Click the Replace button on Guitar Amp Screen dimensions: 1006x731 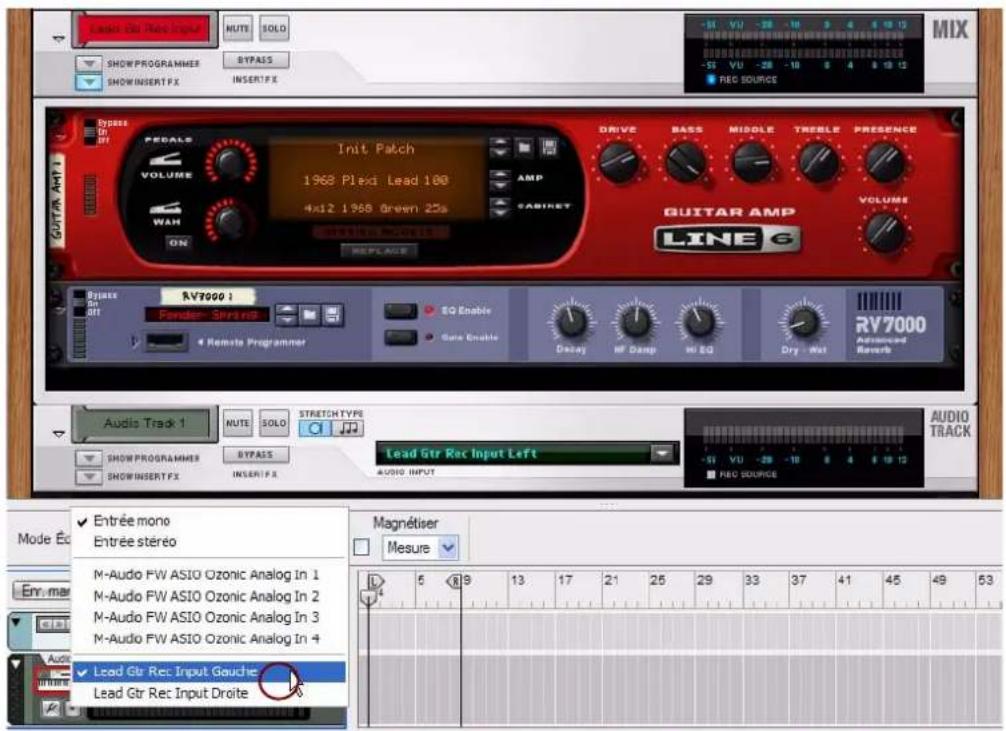(x=380, y=251)
